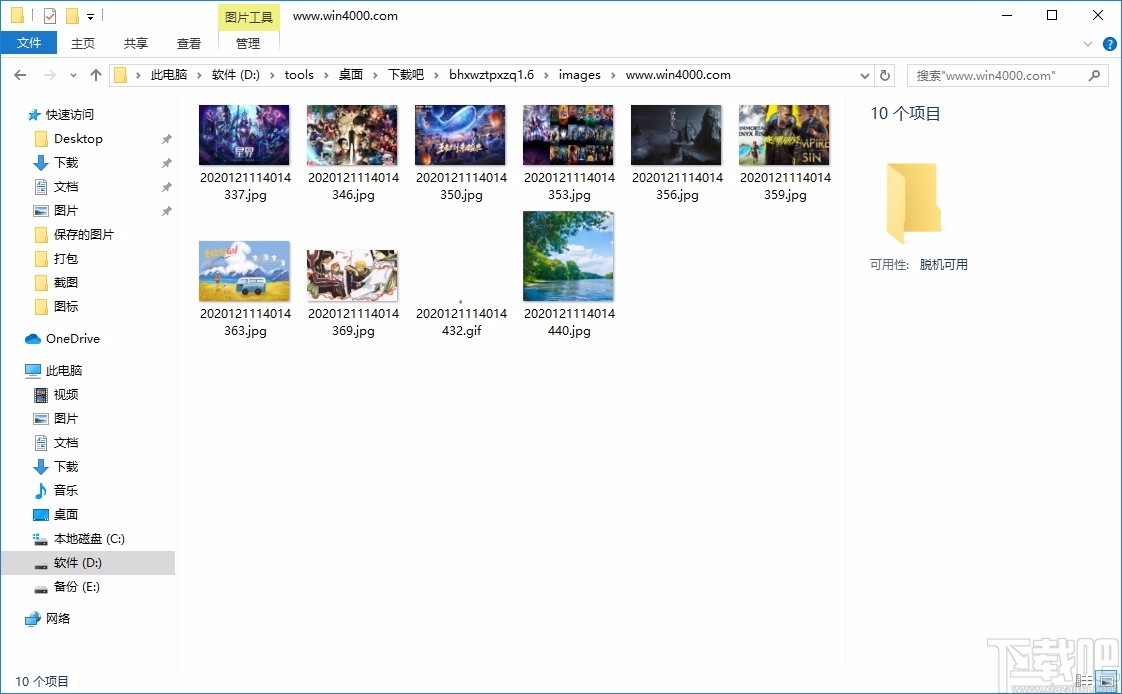
Task: Open properties via the quick access checkmark icon
Action: tap(49, 15)
